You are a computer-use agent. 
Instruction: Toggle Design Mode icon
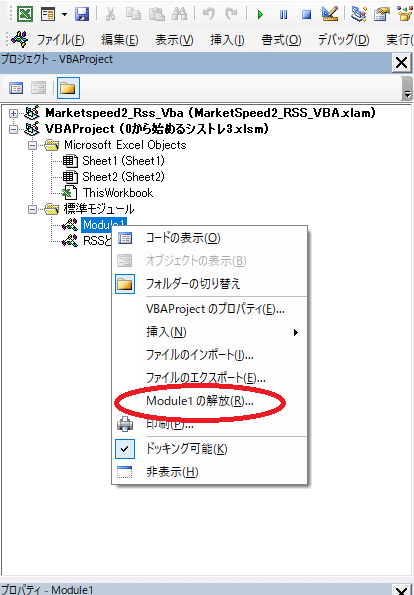(329, 14)
